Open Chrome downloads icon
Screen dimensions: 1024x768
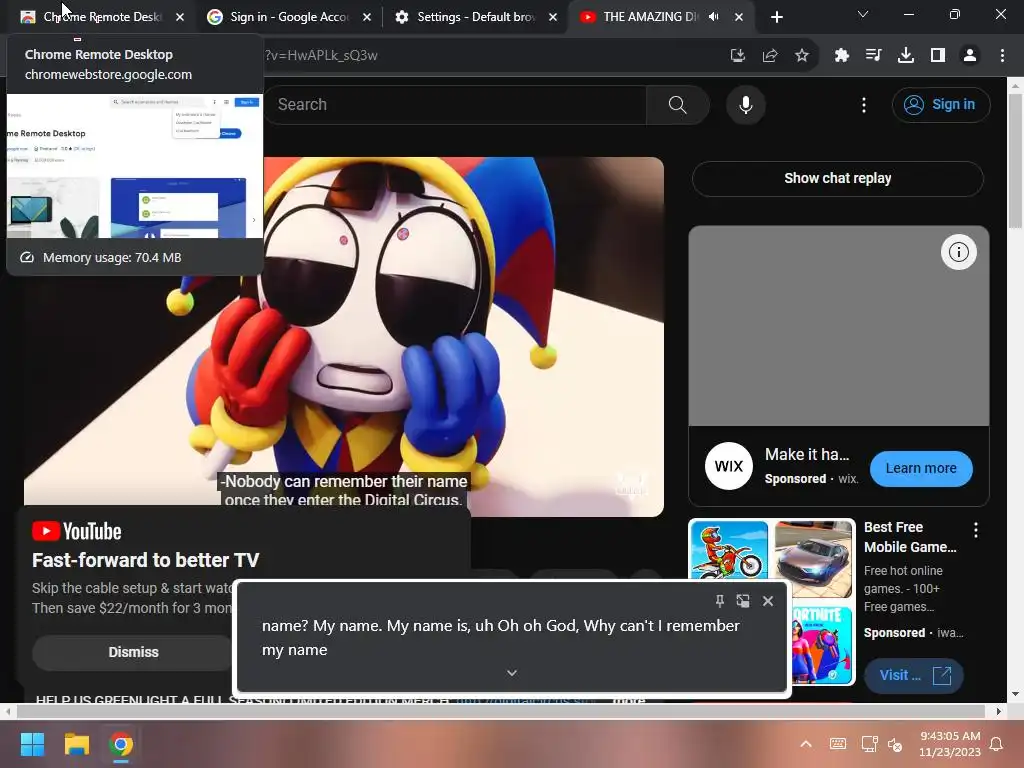[x=906, y=56]
